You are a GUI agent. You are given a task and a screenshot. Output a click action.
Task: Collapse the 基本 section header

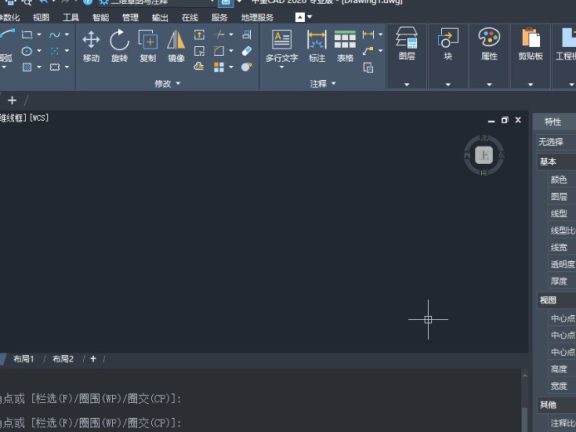point(556,162)
